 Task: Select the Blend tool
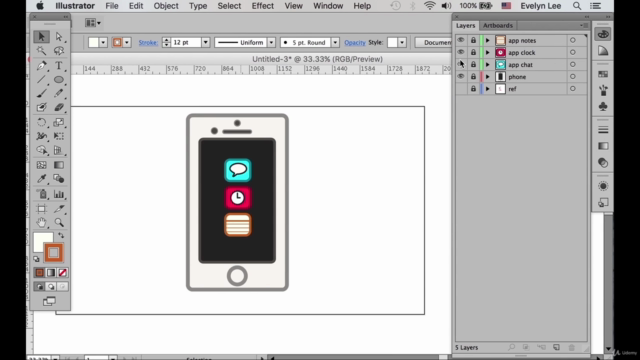tap(59, 179)
